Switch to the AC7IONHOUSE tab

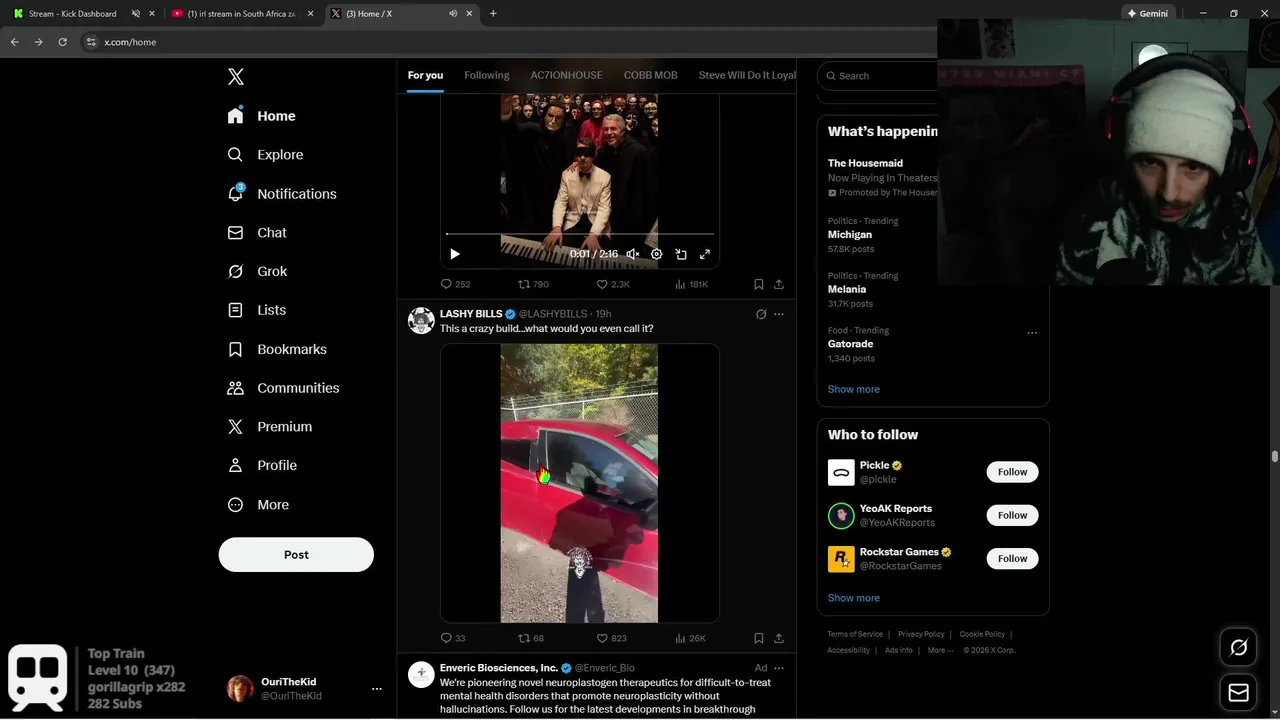point(566,76)
